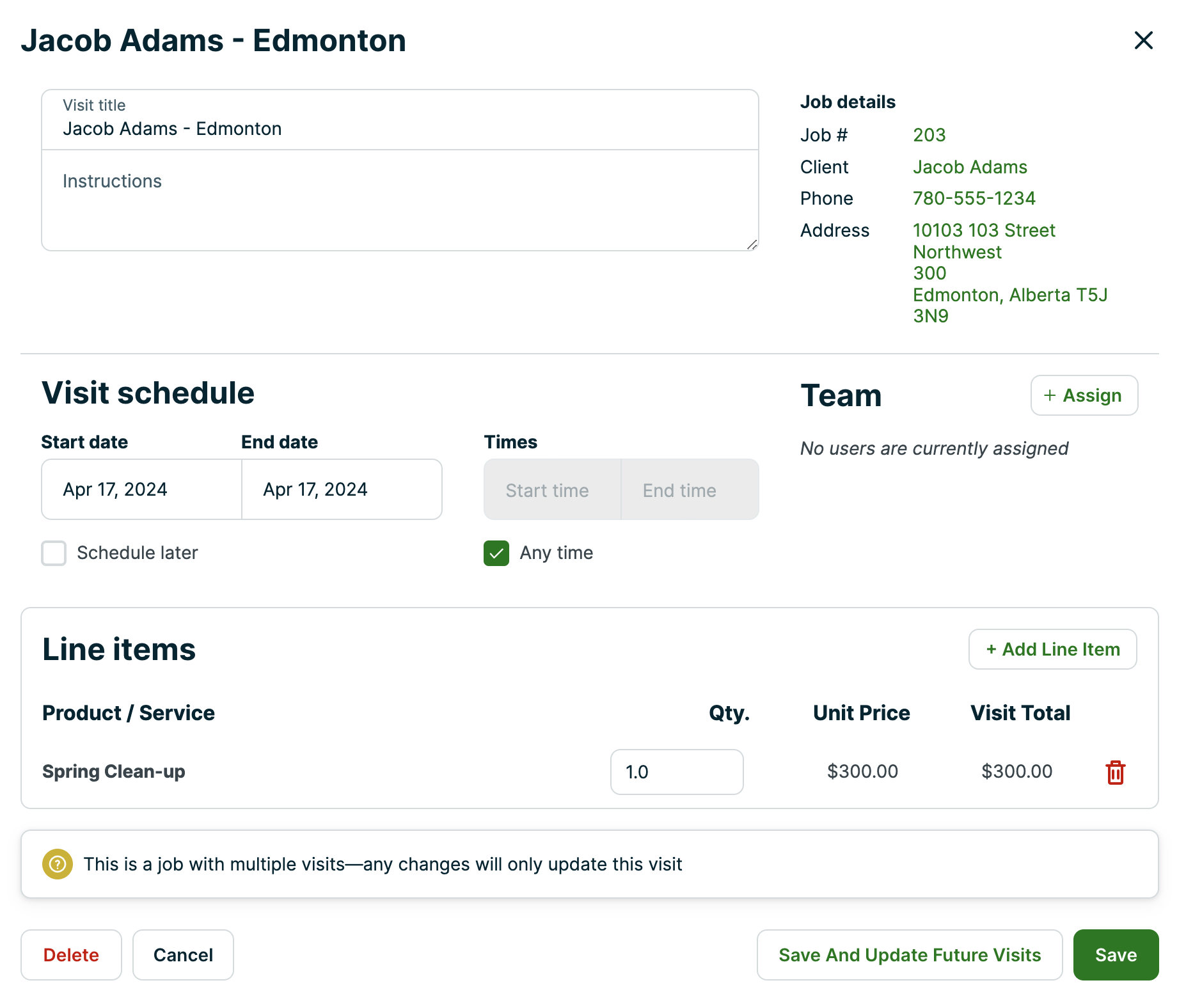This screenshot has width=1186, height=1008.
Task: Open job number 203 link
Action: (929, 135)
